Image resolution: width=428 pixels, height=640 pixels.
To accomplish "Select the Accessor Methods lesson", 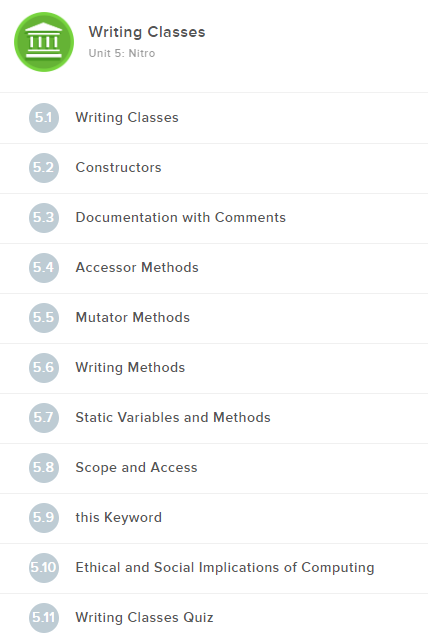I will coord(214,268).
